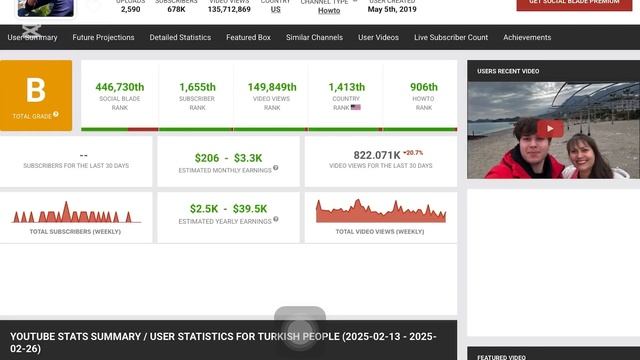Click the 149,849th video views rank
Screen dimensions: 640x360
272,87
